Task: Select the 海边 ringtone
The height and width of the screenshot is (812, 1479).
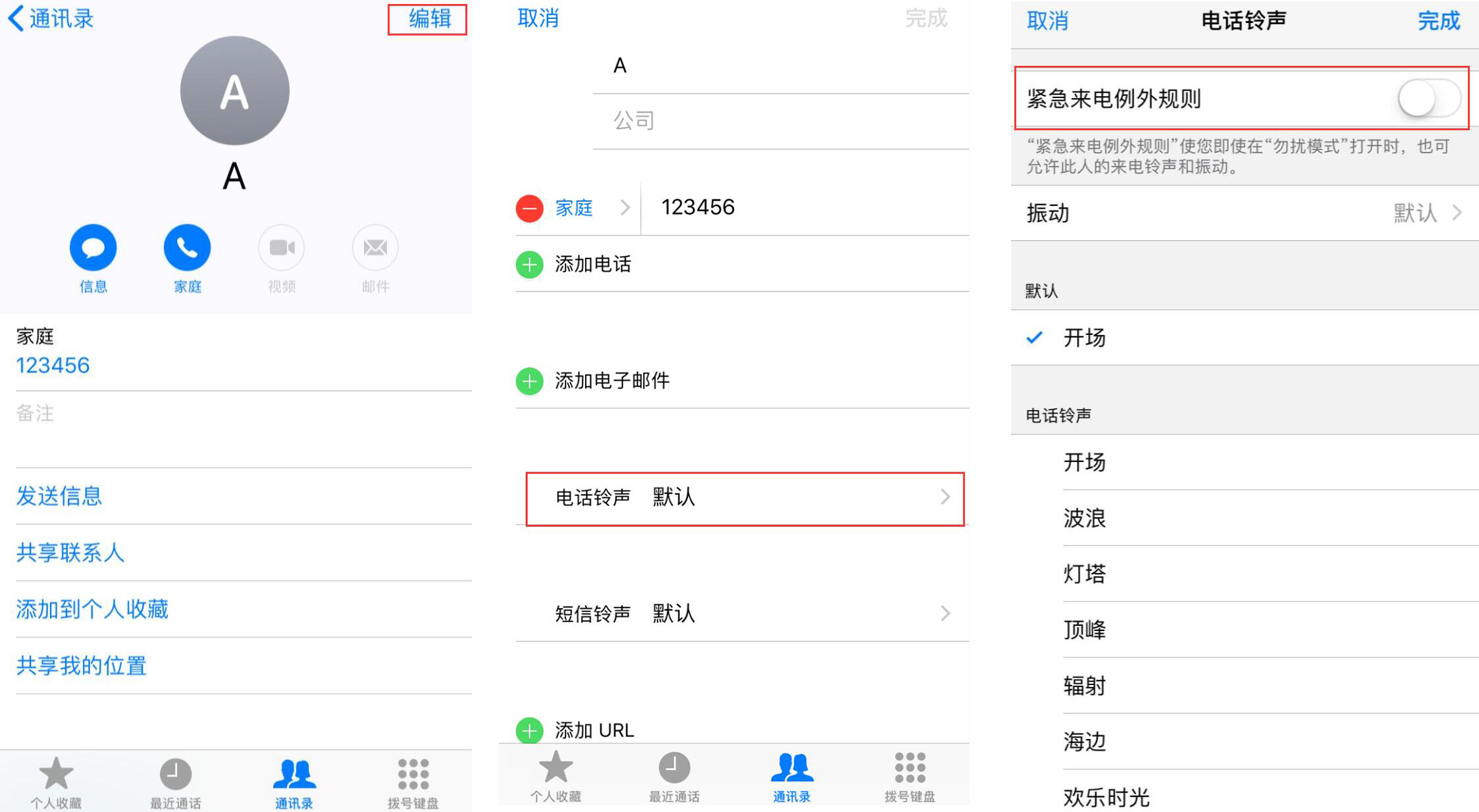Action: [x=1245, y=742]
